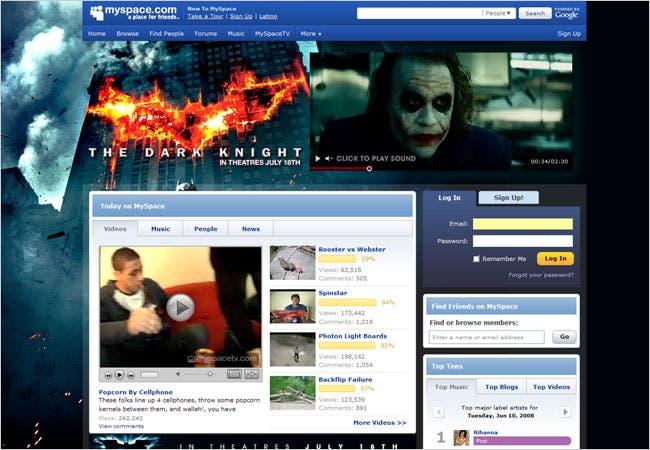
Task: Click the Rihanna artist link
Action: (485, 432)
